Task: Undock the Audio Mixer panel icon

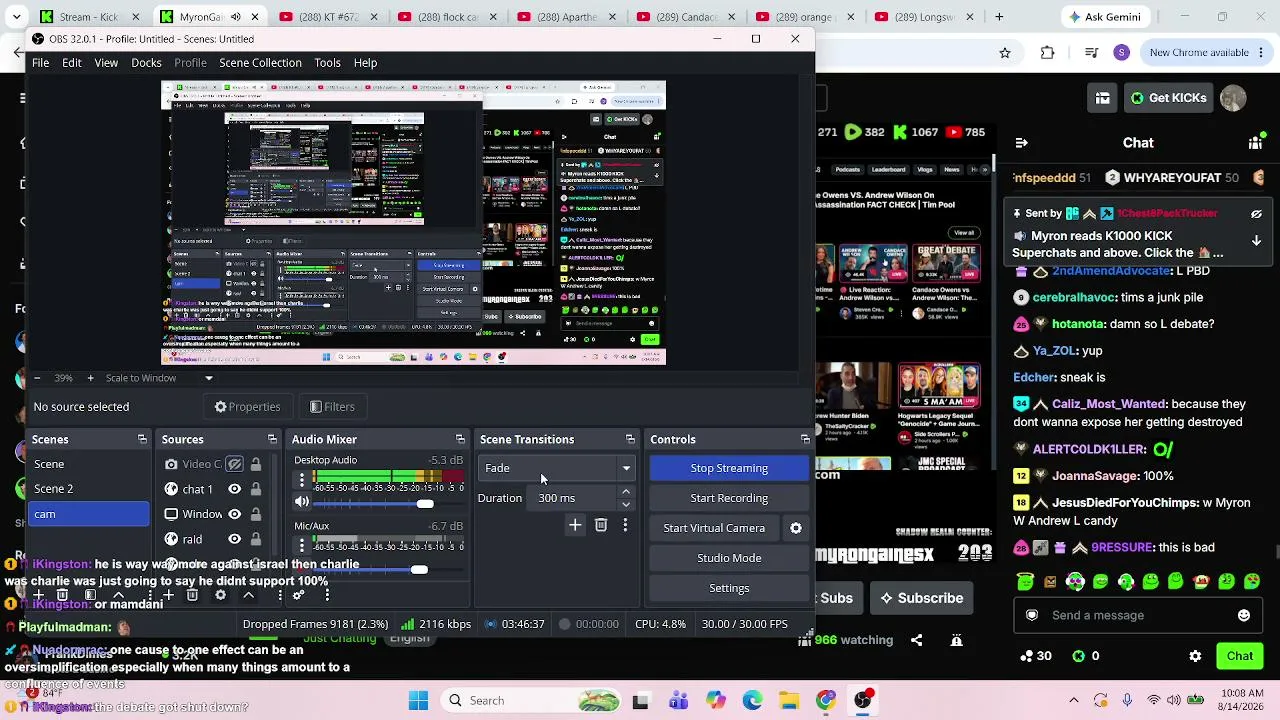Action: [460, 439]
